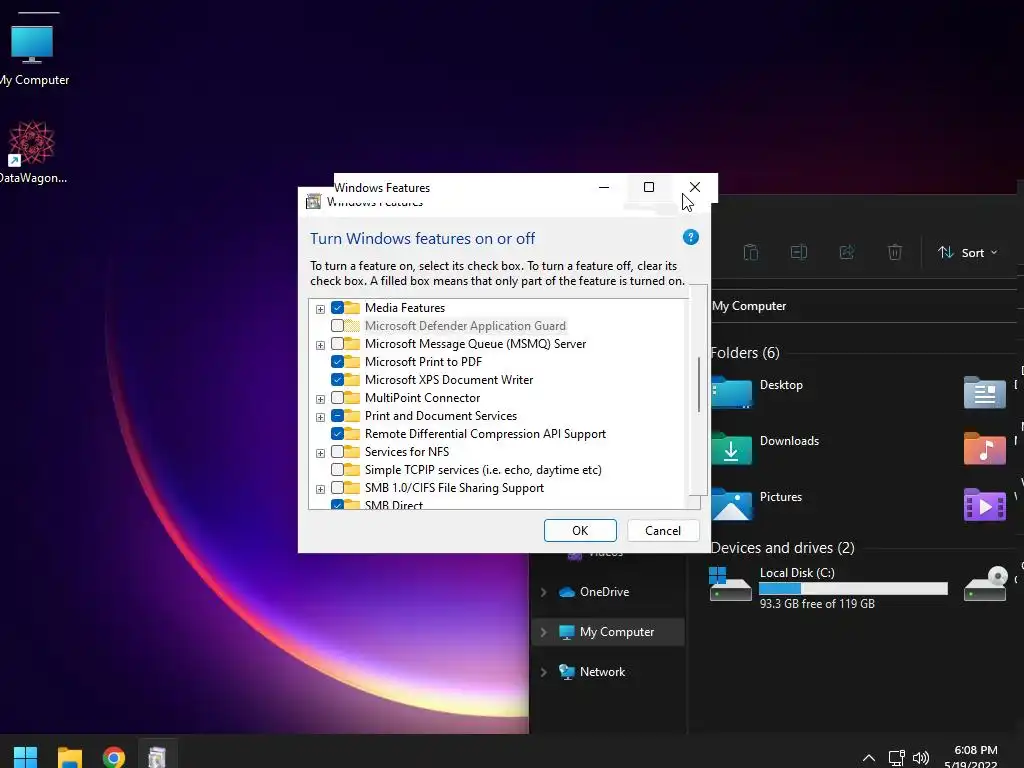Enable SMB 1.0/CIFS File Sharing Support checkbox
The image size is (1024, 768).
(337, 487)
